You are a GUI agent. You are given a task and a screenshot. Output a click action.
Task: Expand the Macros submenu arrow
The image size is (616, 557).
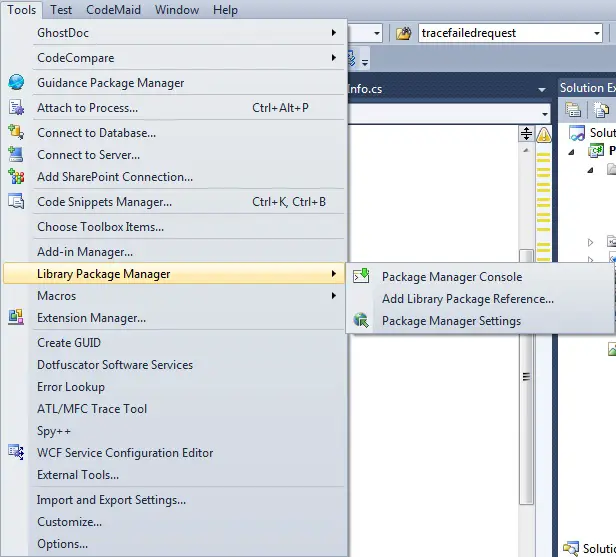click(x=334, y=295)
